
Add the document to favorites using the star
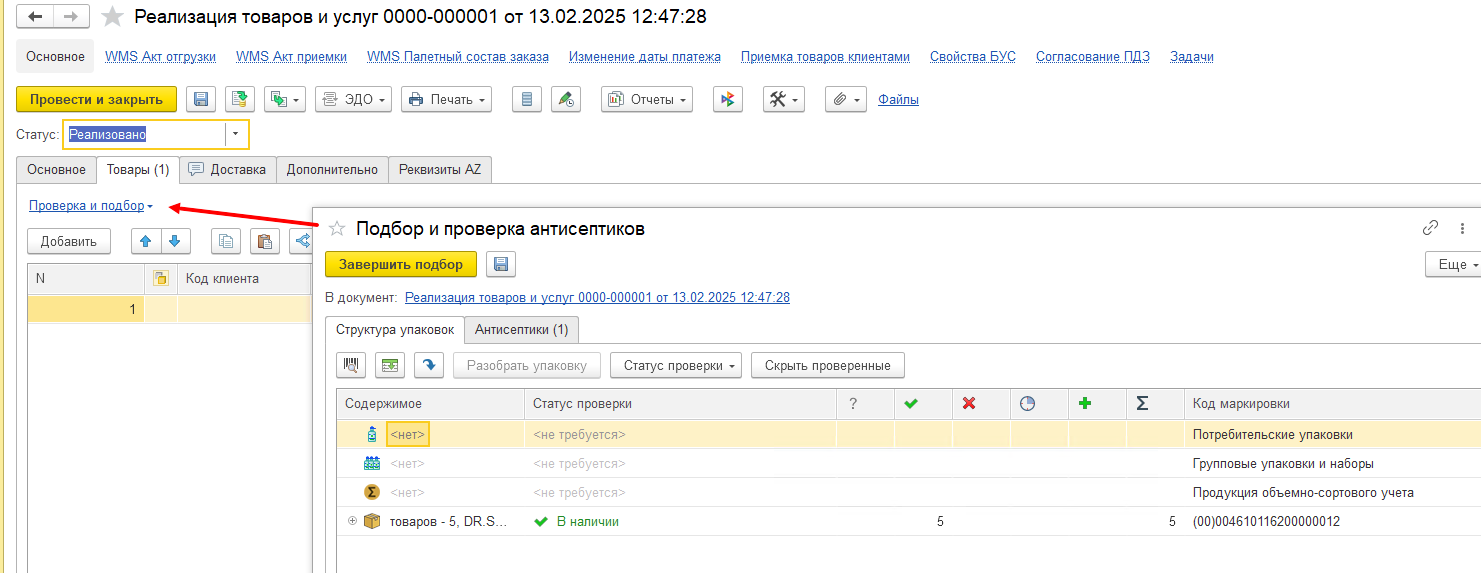[114, 17]
